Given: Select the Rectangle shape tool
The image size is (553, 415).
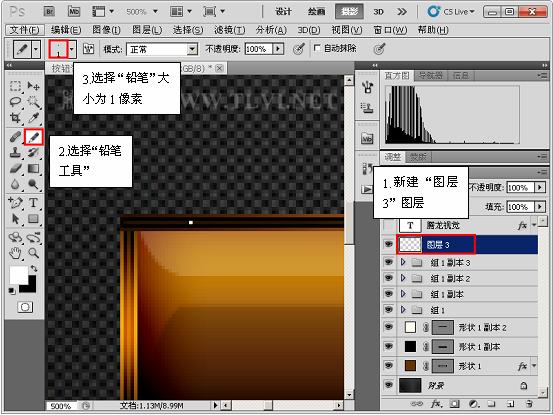Looking at the screenshot, I should pos(34,219).
